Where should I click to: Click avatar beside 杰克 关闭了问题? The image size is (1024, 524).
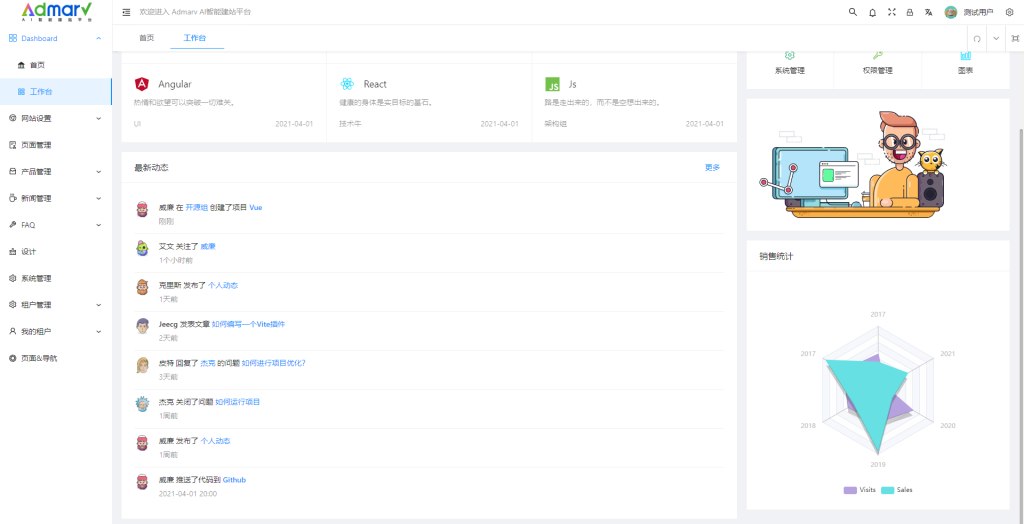coord(142,404)
